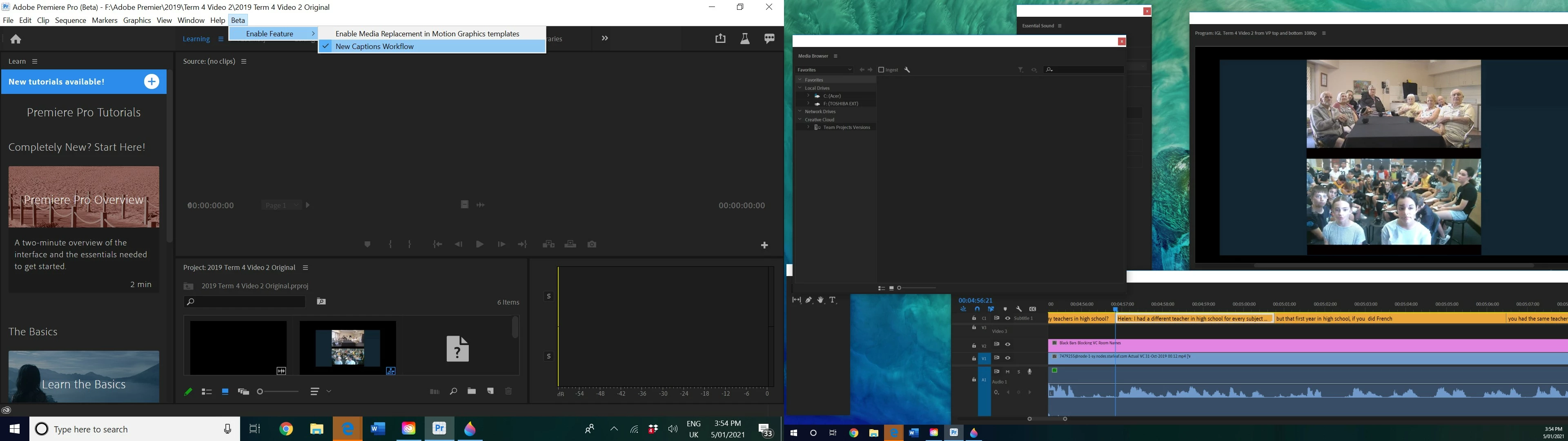Open the Sequence menu

[x=70, y=20]
